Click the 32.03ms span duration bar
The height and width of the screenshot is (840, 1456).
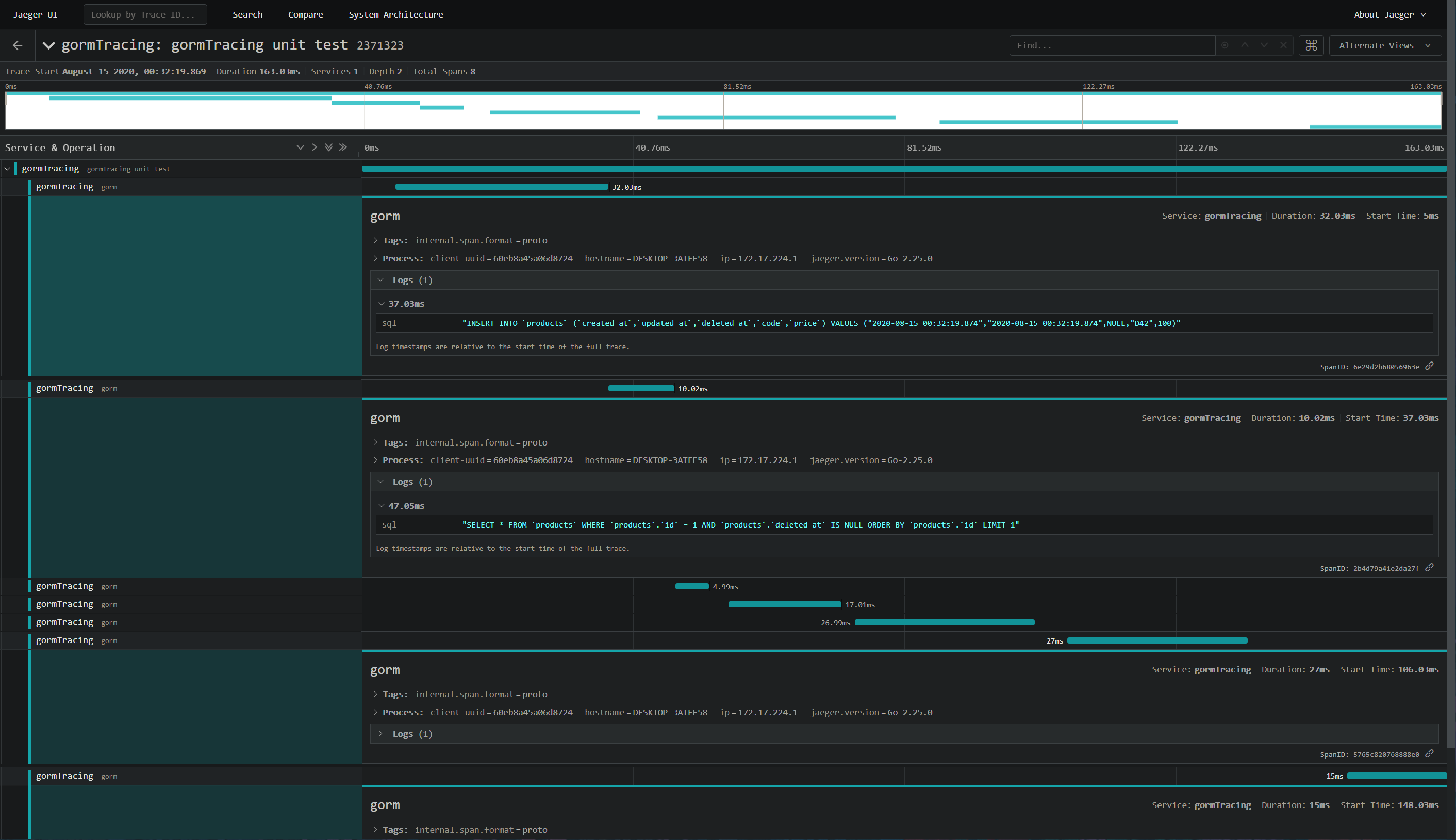[501, 186]
